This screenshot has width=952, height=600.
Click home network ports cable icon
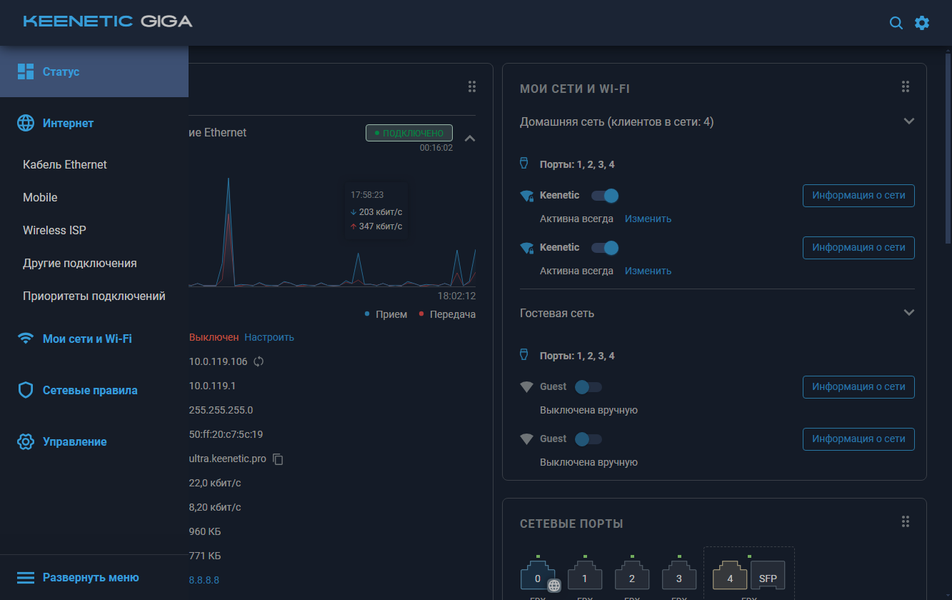pyautogui.click(x=524, y=163)
